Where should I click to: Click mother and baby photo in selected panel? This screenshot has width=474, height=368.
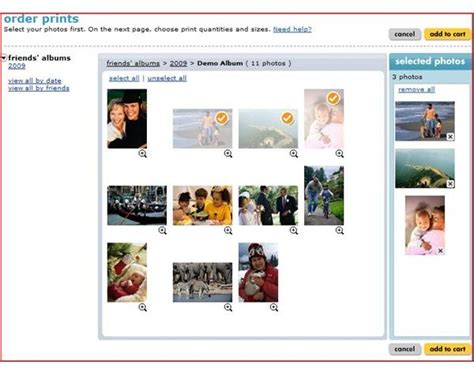[x=425, y=225]
